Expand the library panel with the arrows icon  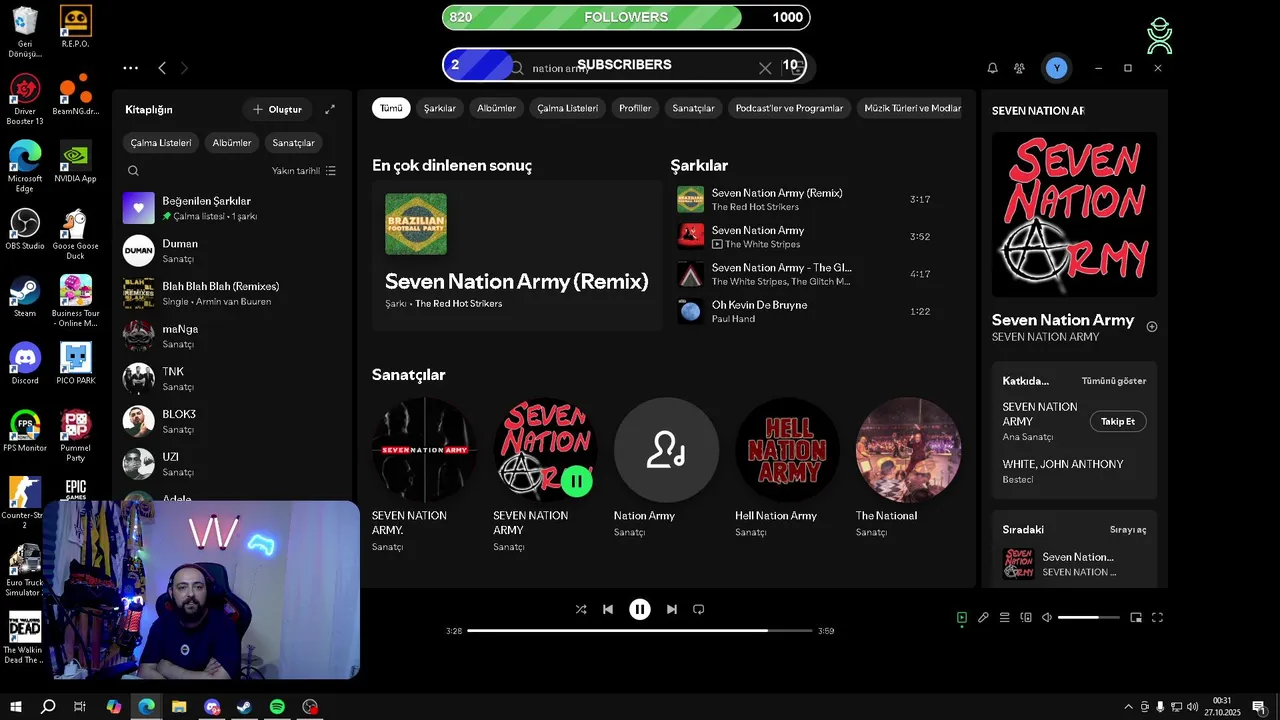(330, 110)
